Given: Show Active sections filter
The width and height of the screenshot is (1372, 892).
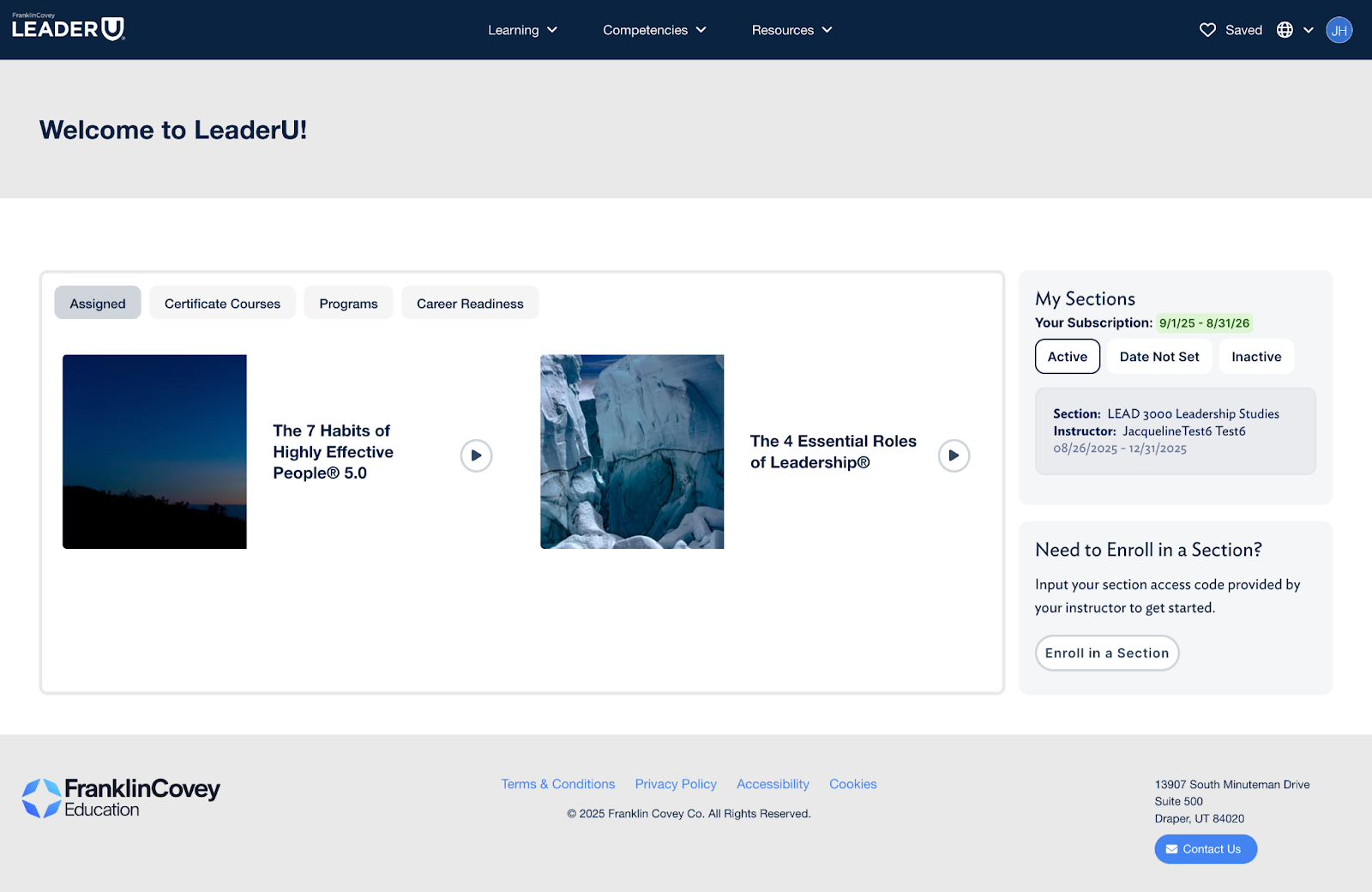Looking at the screenshot, I should pyautogui.click(x=1067, y=357).
